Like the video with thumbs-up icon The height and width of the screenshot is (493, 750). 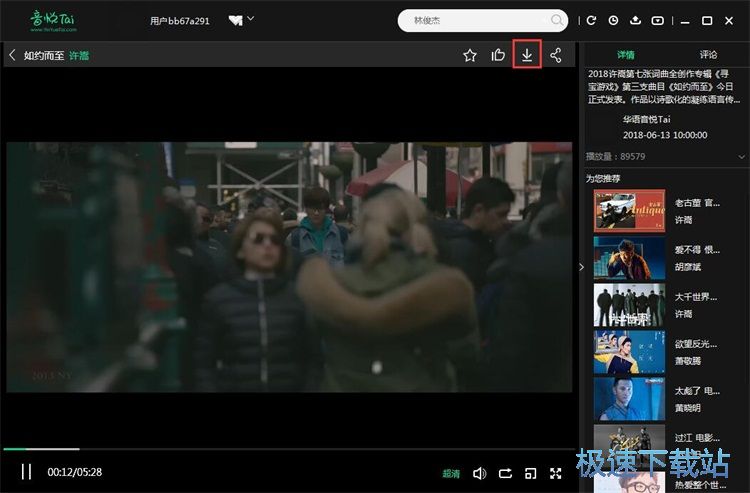(498, 55)
